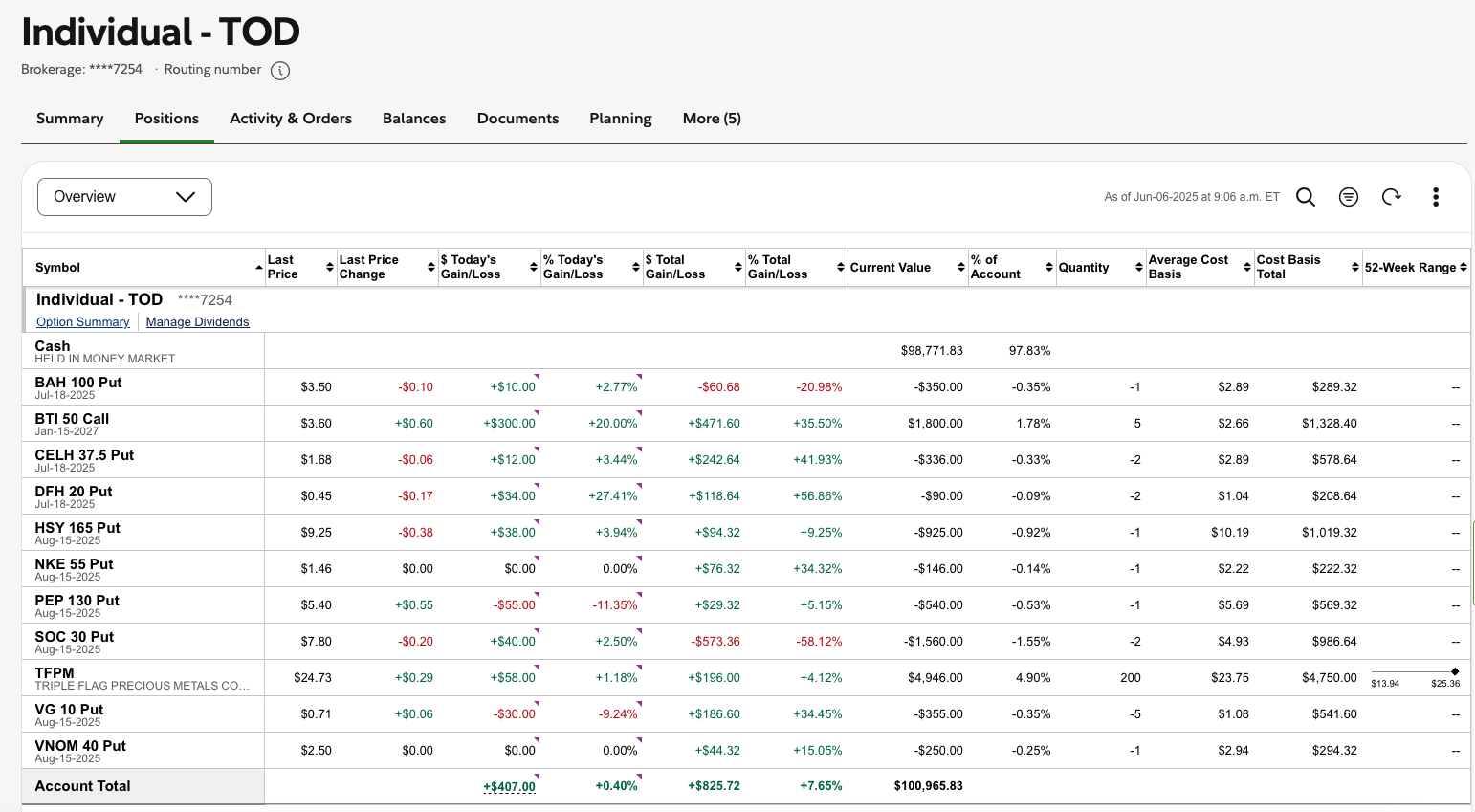Click Routing number link text

tap(212, 70)
